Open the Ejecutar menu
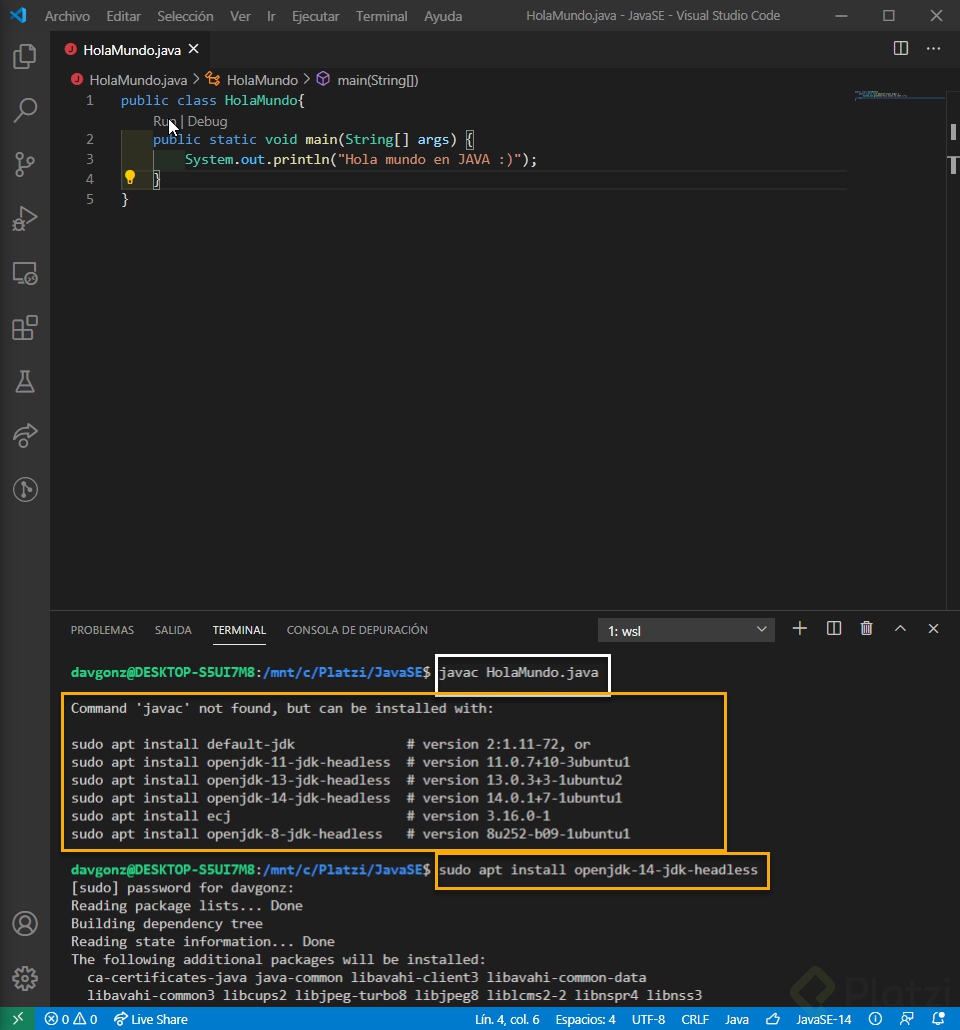Viewport: 960px width, 1030px height. (315, 16)
